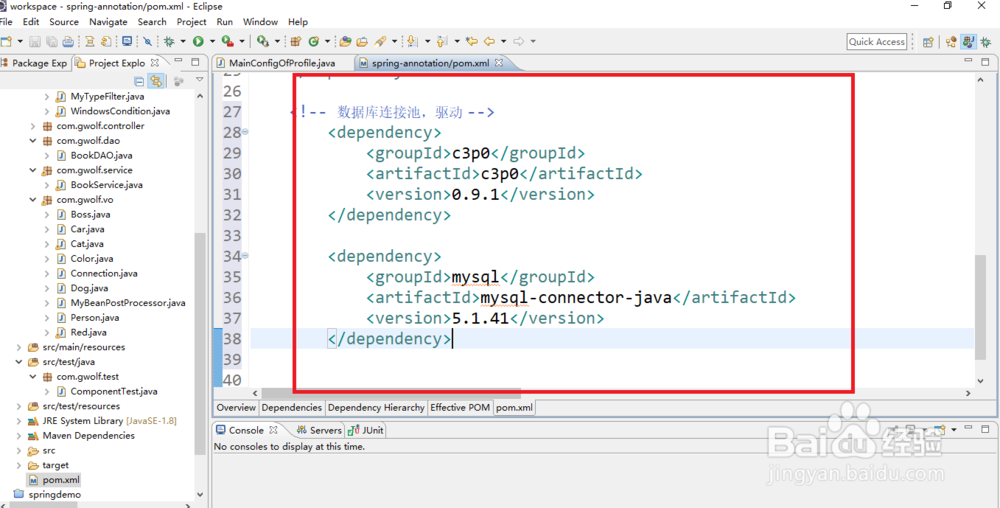
Task: Open the Run configurations dropdown arrow
Action: pyautogui.click(x=212, y=41)
